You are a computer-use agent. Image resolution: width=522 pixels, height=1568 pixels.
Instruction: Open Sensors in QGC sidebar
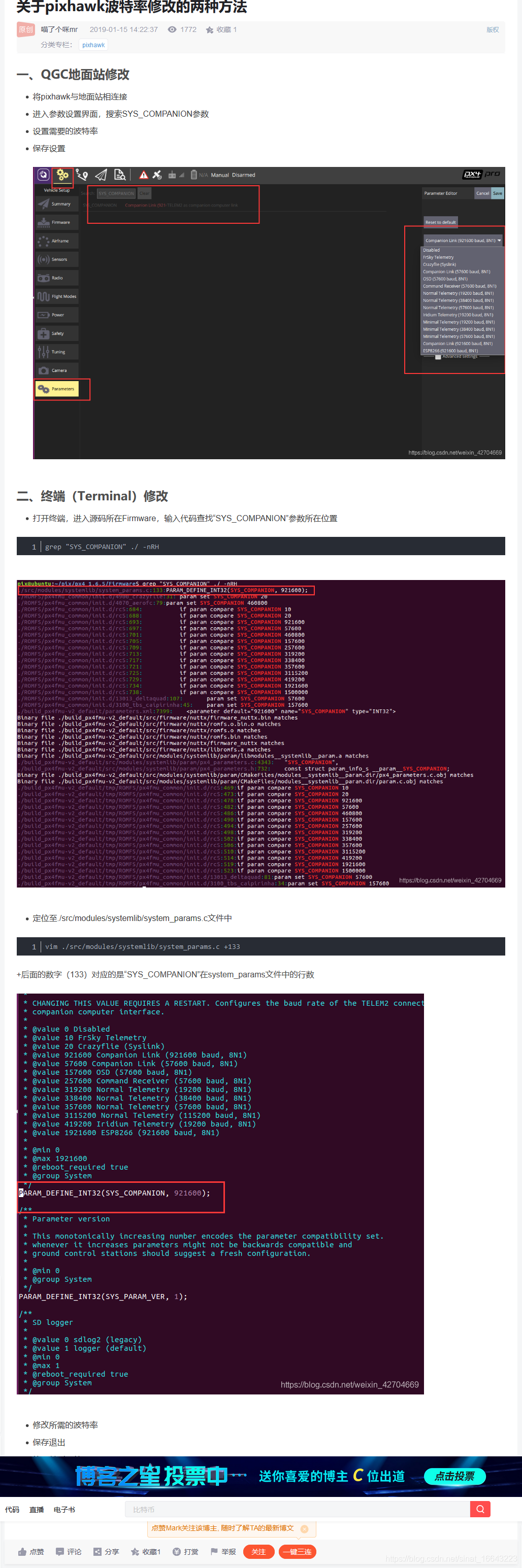pyautogui.click(x=57, y=260)
